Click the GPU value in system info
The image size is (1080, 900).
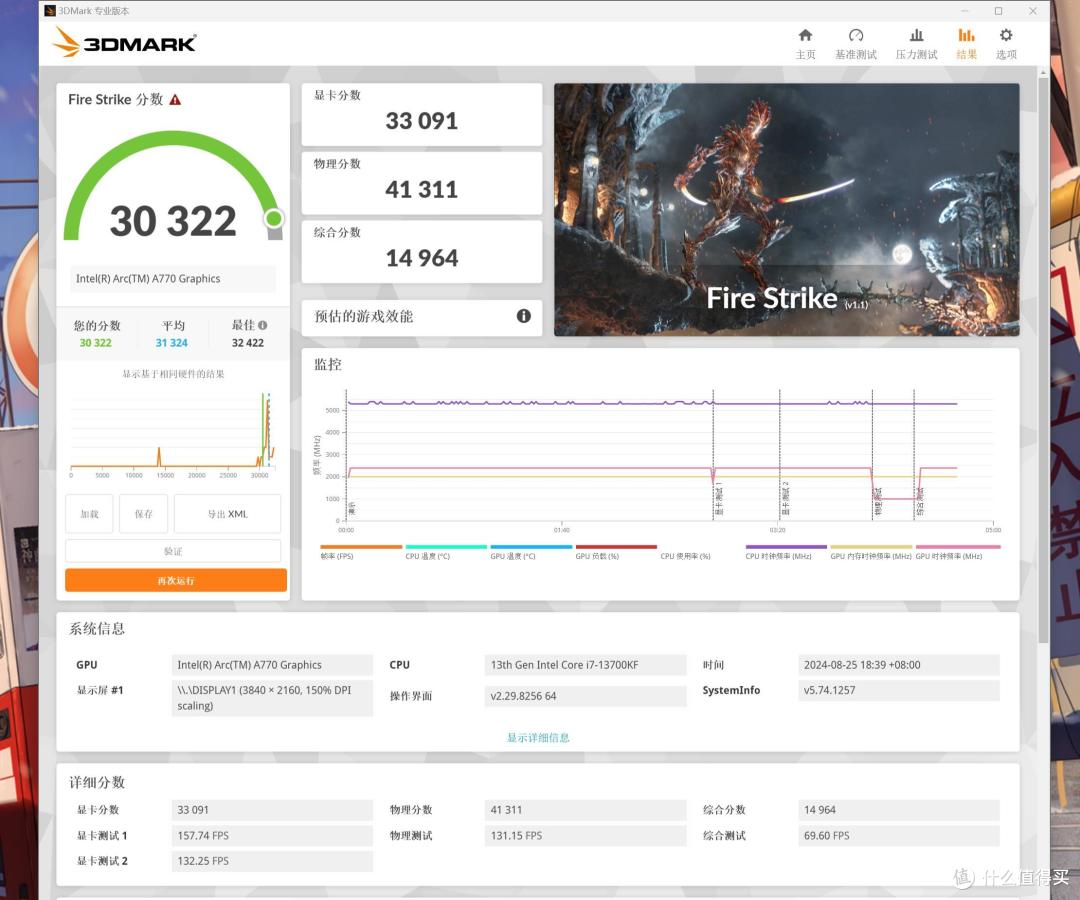[272, 664]
